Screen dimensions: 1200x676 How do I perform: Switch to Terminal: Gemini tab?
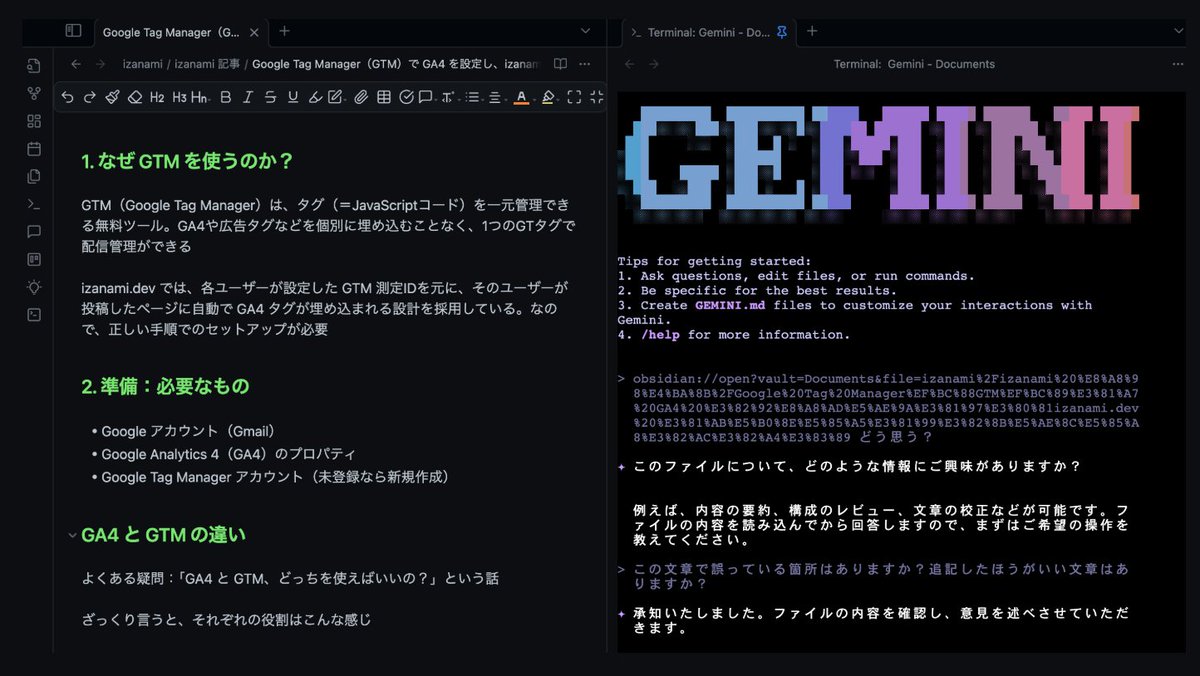click(x=707, y=32)
